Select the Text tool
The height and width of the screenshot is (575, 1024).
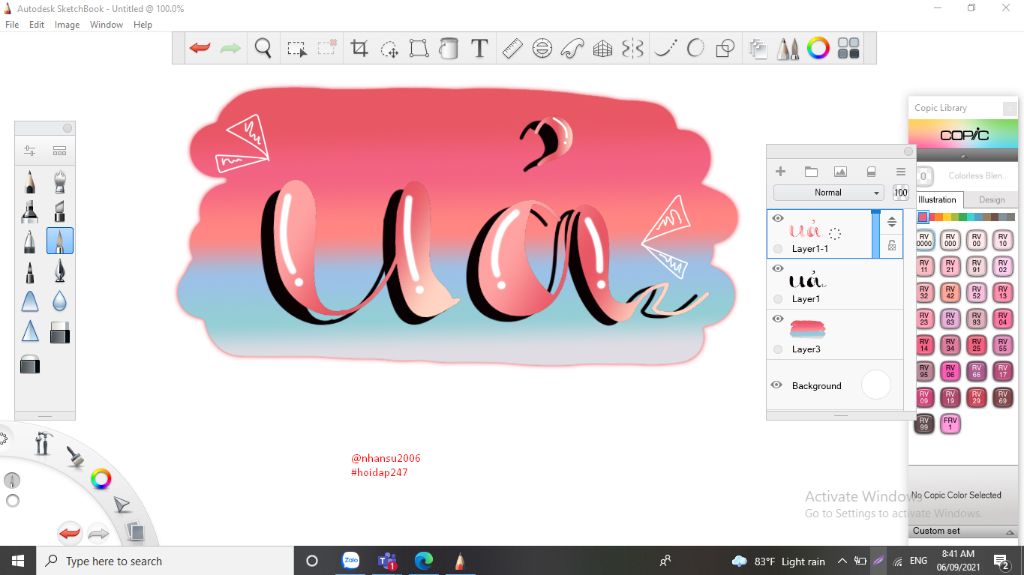pyautogui.click(x=479, y=48)
